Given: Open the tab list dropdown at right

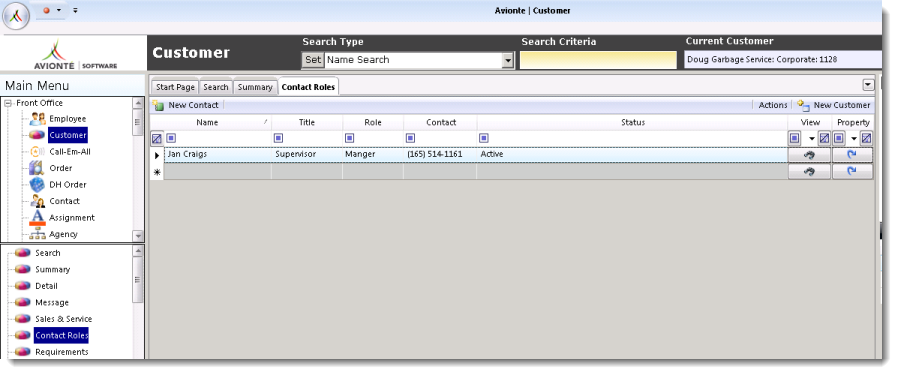Looking at the screenshot, I should click(x=868, y=85).
